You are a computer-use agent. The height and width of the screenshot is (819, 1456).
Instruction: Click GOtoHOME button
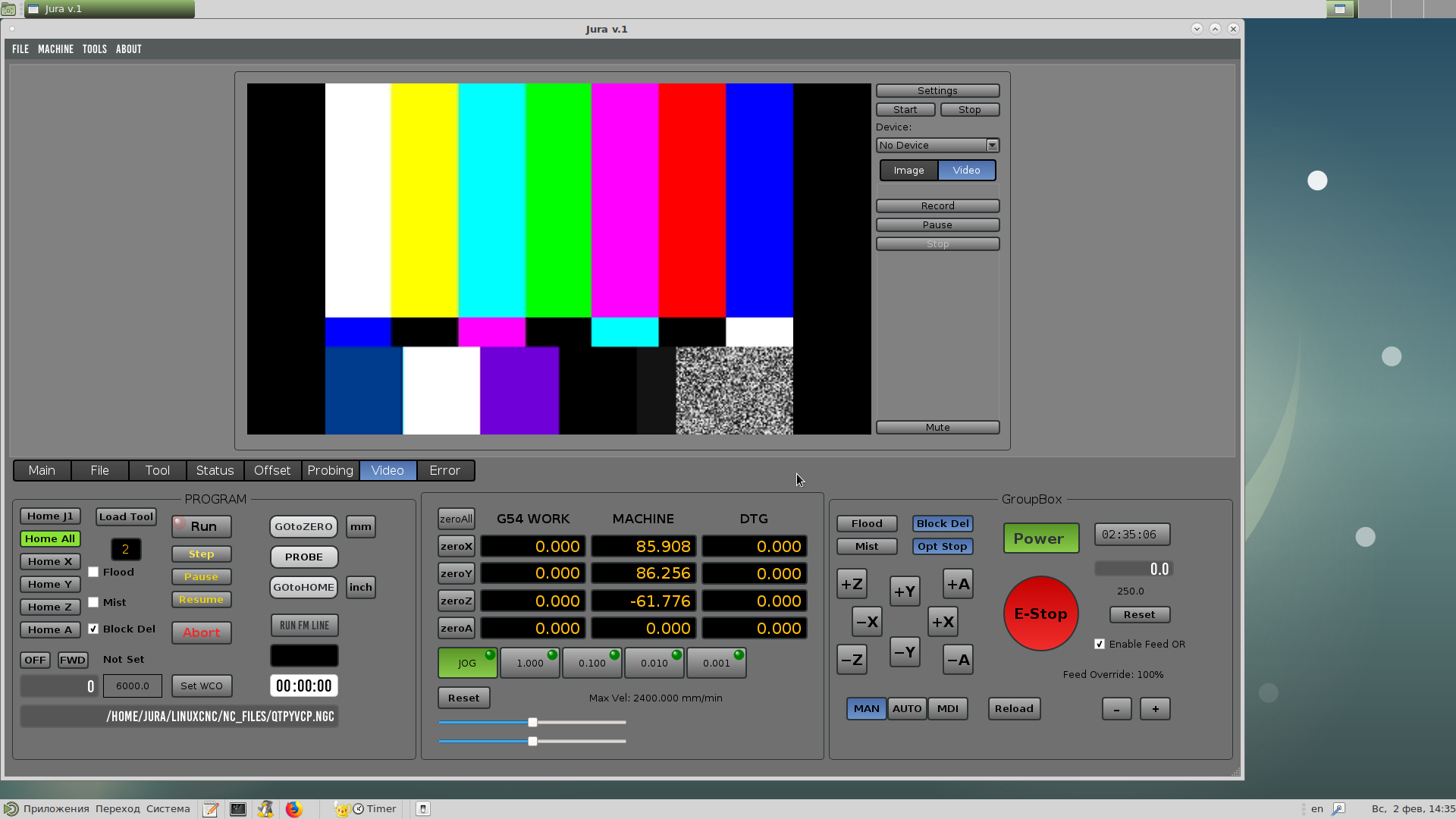[303, 588]
